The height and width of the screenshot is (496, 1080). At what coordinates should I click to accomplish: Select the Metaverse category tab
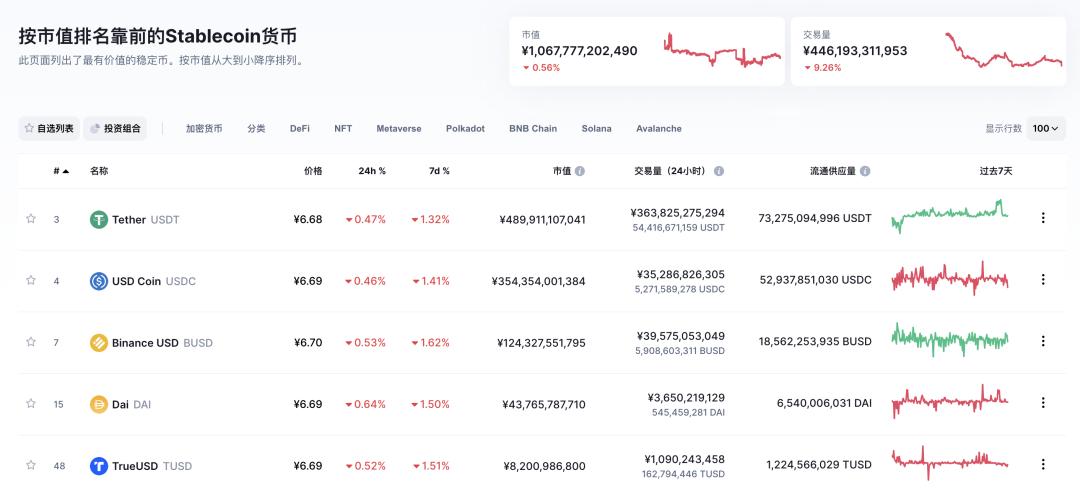[398, 128]
